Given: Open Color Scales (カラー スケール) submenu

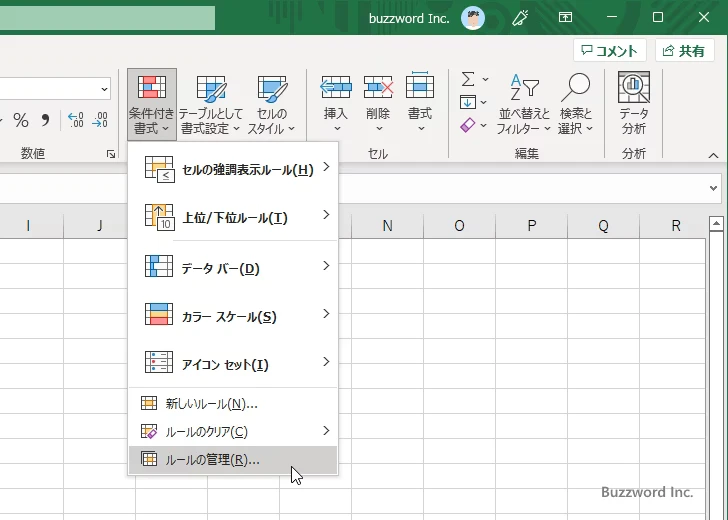Looking at the screenshot, I should pyautogui.click(x=234, y=316).
